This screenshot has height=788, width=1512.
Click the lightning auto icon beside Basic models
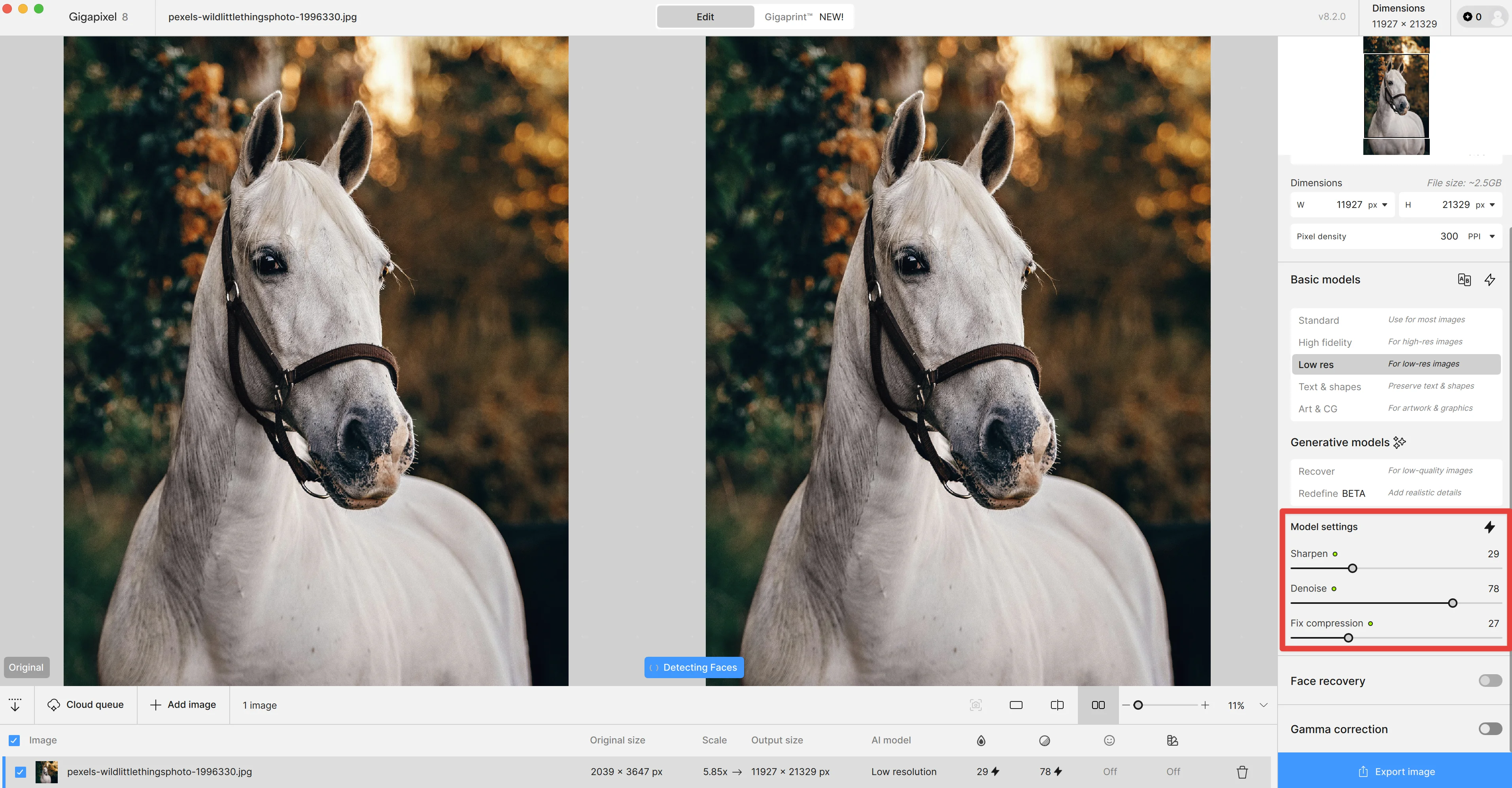(1490, 280)
